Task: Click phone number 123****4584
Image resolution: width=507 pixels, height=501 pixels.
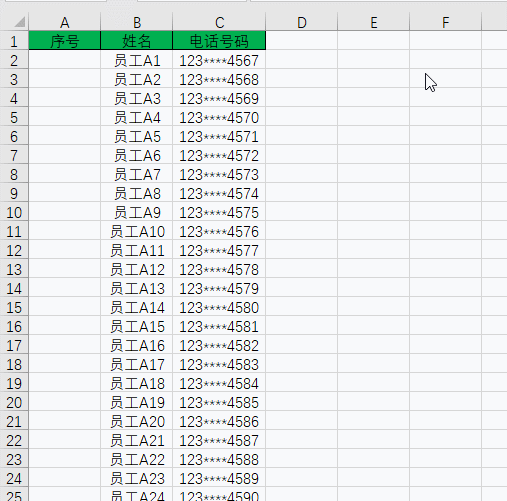Action: coord(219,383)
